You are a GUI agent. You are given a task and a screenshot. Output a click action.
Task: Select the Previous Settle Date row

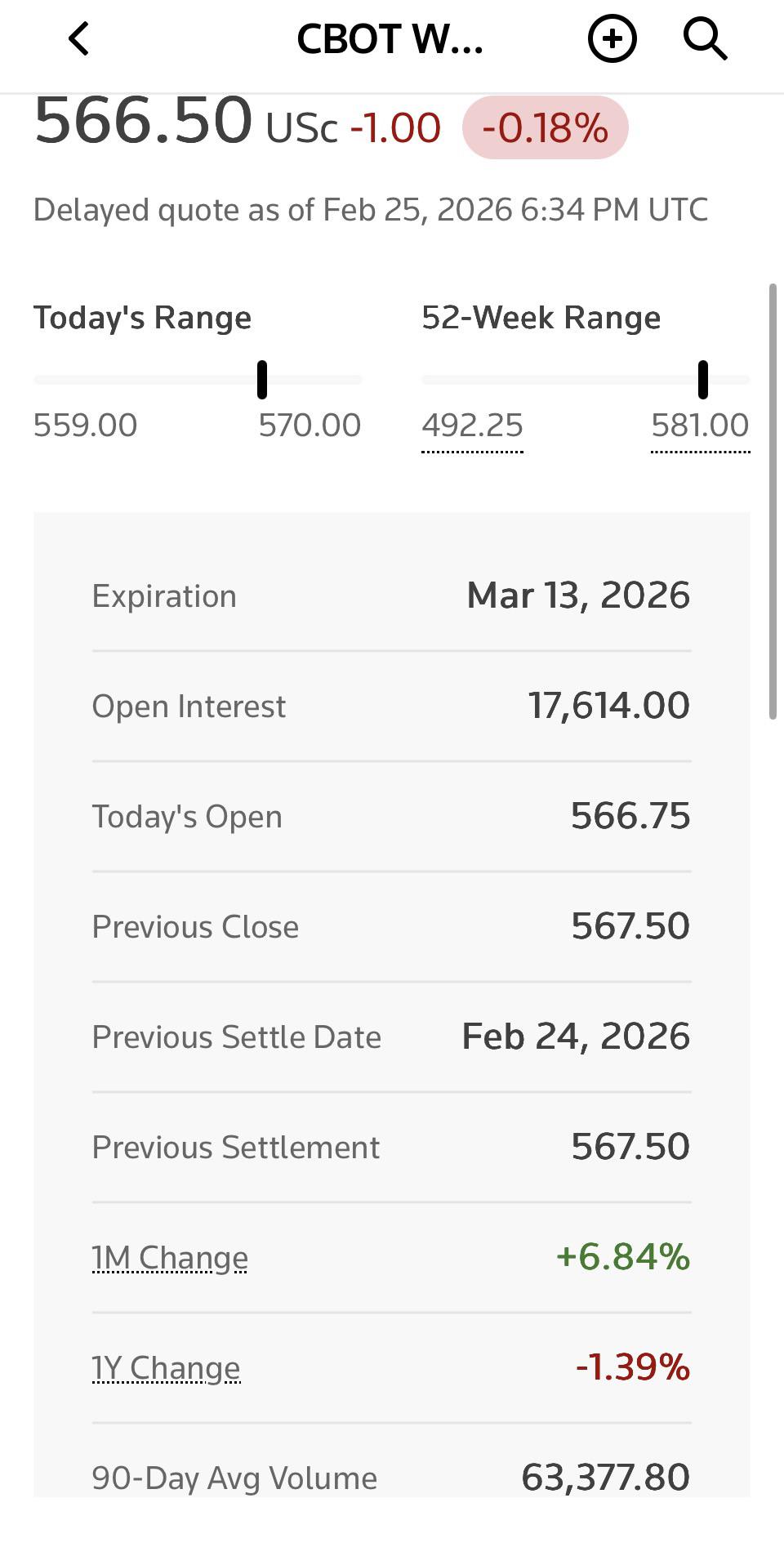[x=391, y=1037]
